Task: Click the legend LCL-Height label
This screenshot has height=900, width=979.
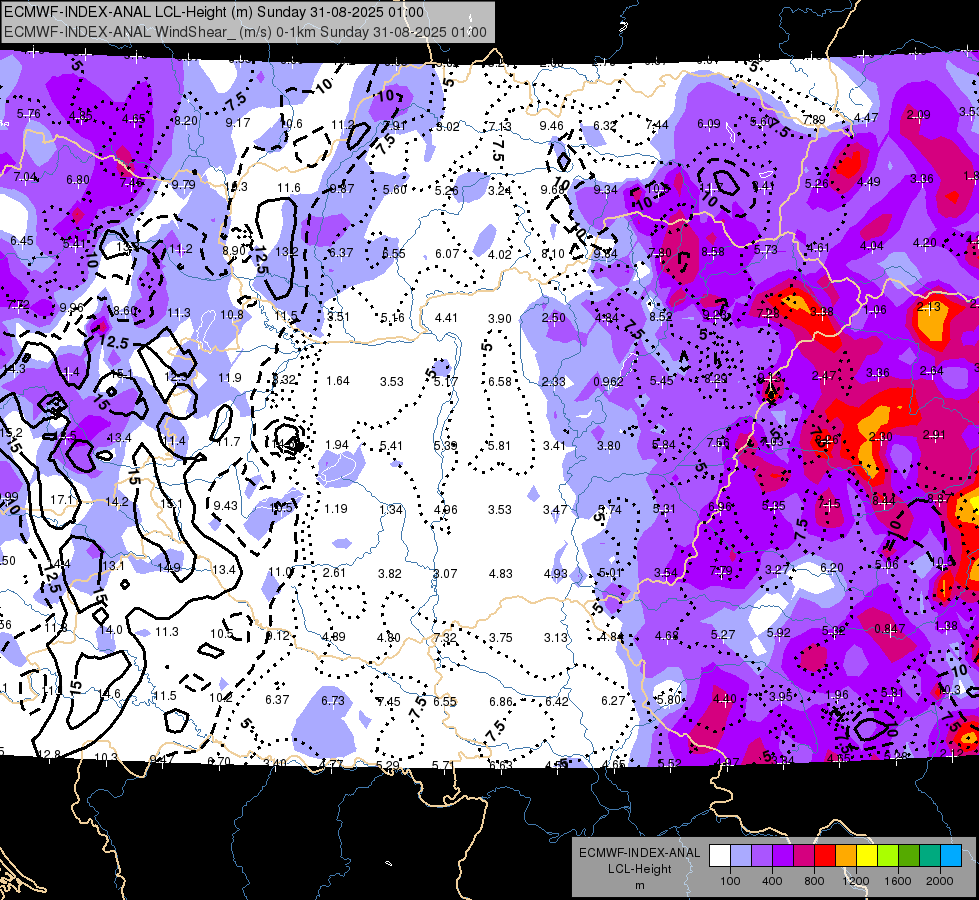Action: click(639, 869)
